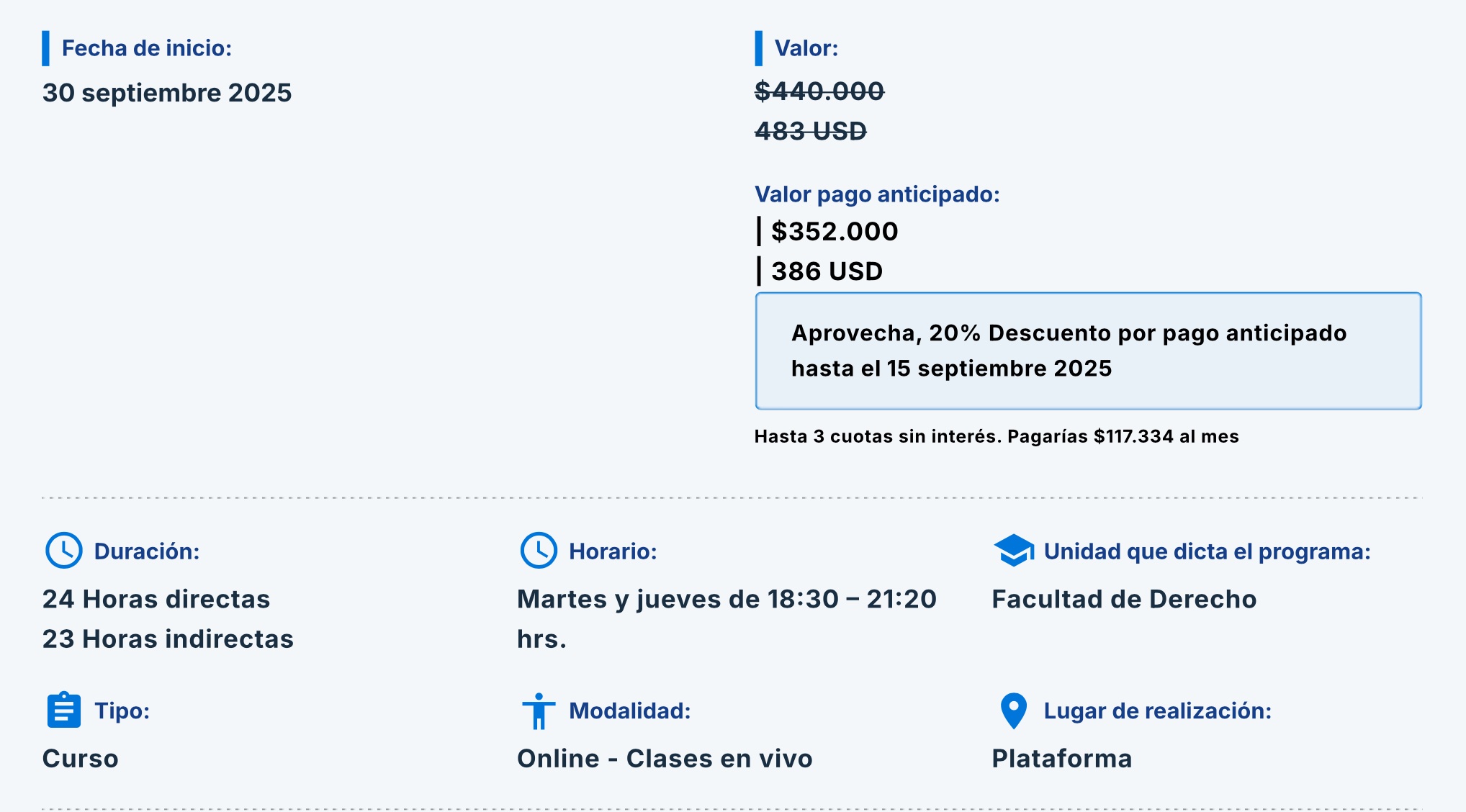
Task: Click the $352.000 early payment price
Action: pyautogui.click(x=834, y=231)
